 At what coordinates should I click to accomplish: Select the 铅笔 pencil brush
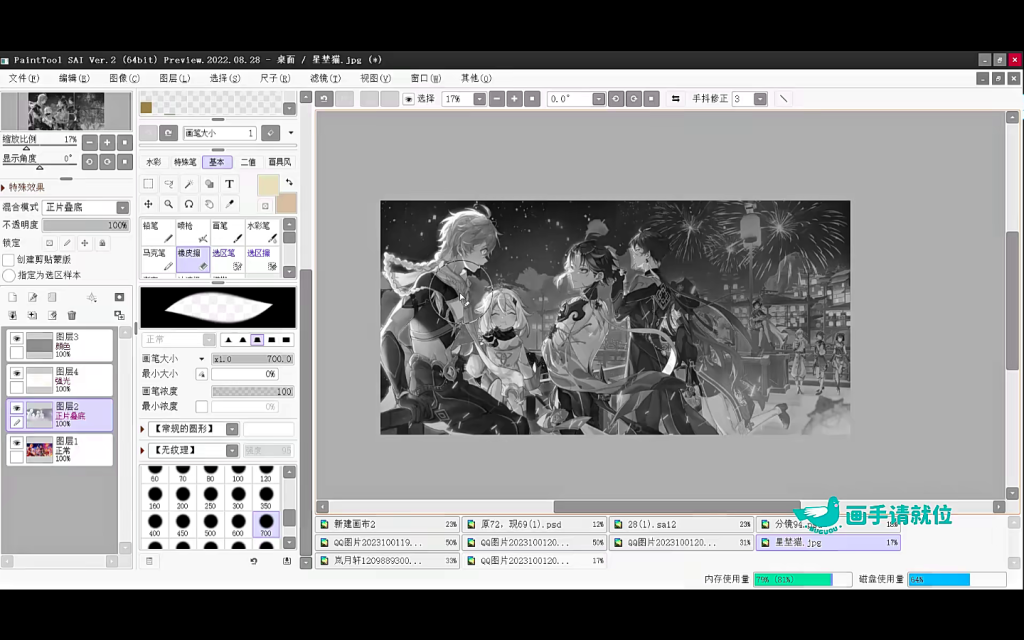pos(157,232)
